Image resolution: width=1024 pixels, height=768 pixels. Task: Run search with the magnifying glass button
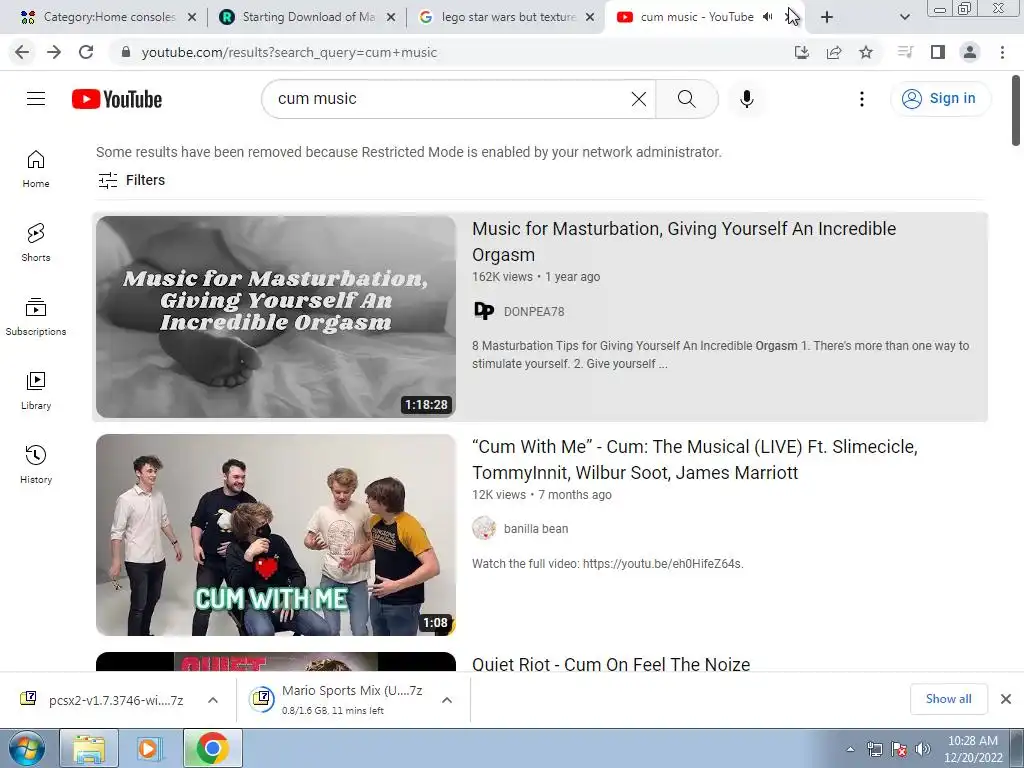686,99
